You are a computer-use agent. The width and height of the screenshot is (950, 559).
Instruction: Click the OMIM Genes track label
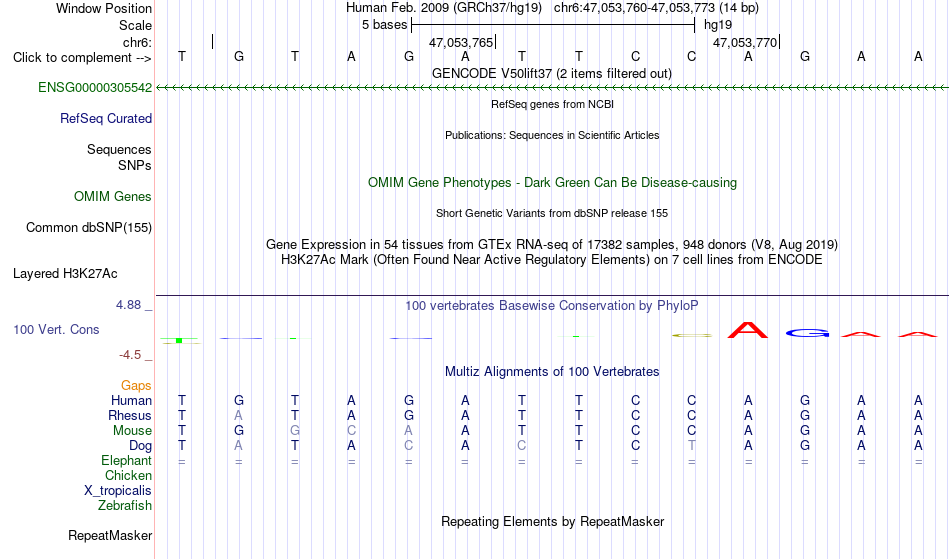coord(113,196)
